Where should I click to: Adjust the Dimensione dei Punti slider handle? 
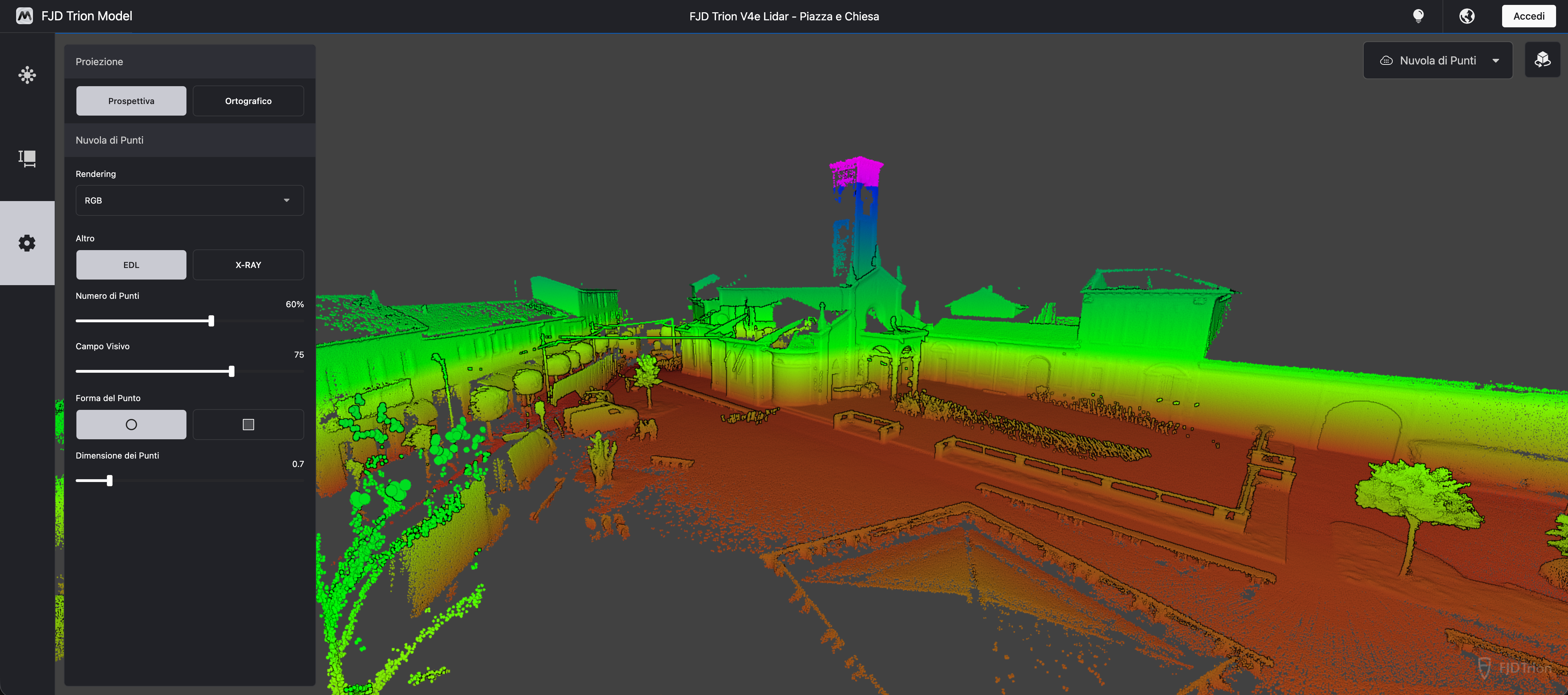click(x=110, y=481)
